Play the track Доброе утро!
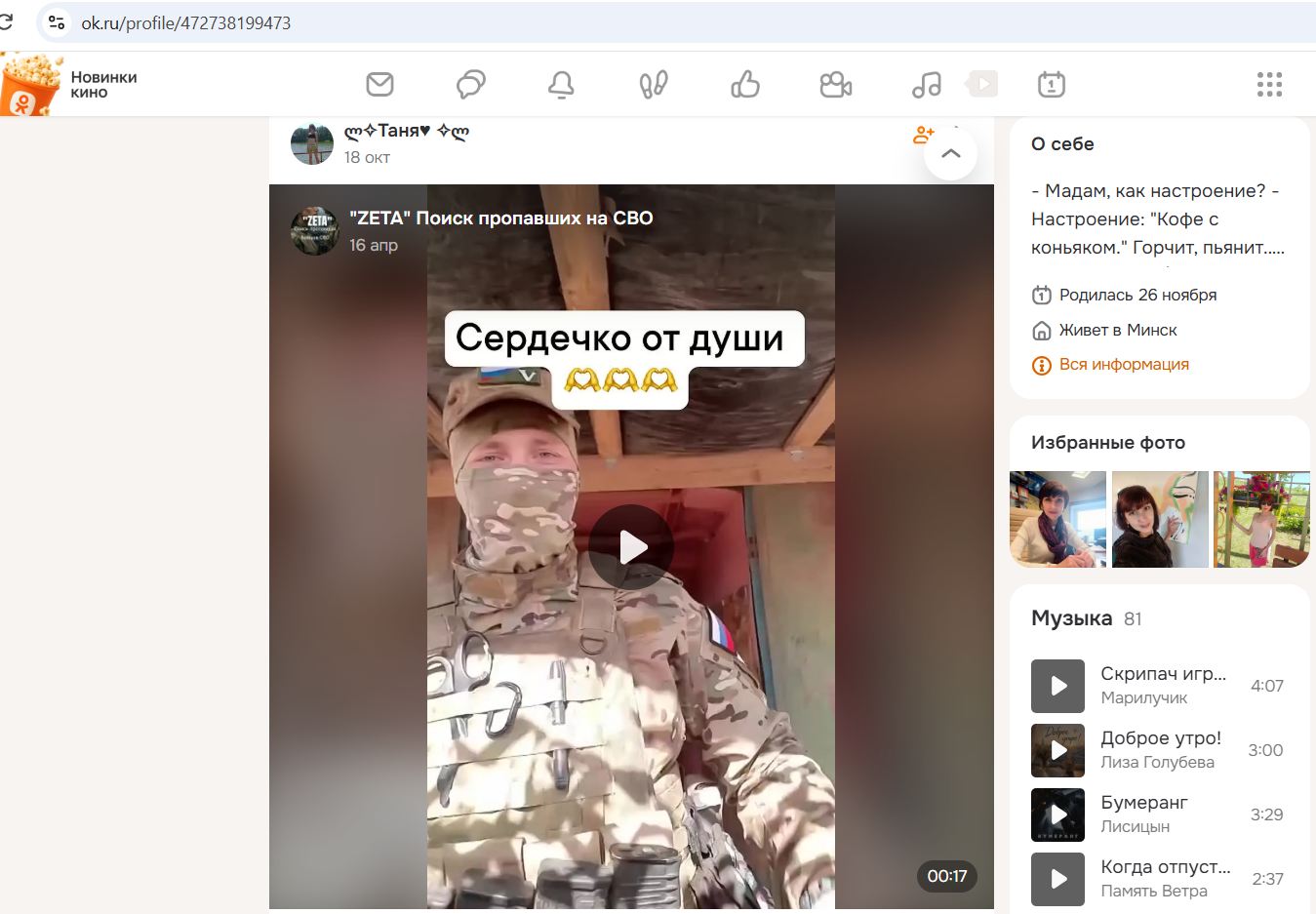 click(1057, 750)
